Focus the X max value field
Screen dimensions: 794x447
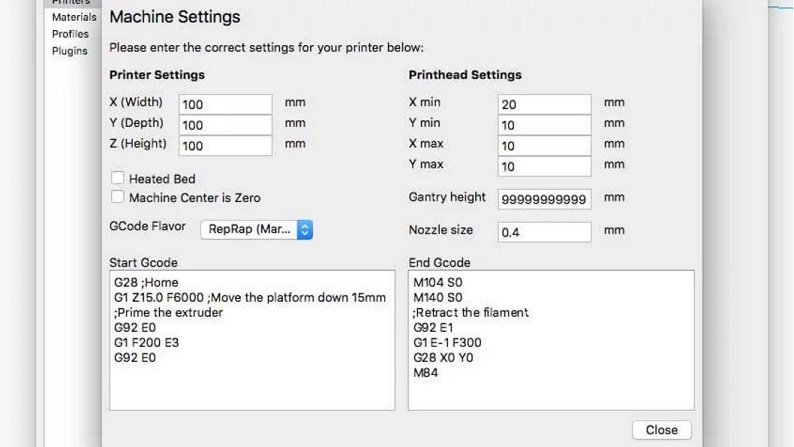[544, 146]
